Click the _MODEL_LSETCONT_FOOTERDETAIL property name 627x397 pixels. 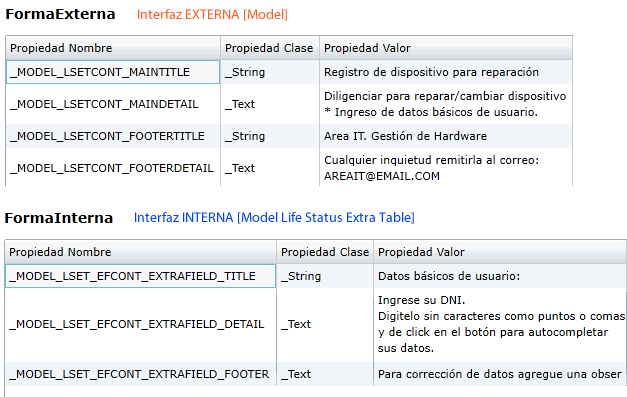pyautogui.click(x=112, y=168)
